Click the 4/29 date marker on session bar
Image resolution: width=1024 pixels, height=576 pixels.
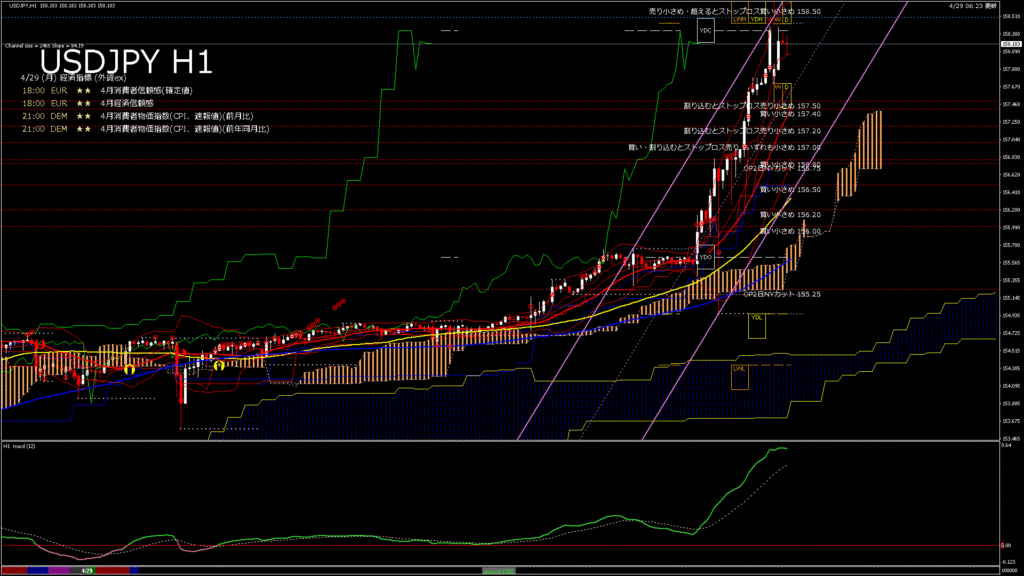[87, 571]
